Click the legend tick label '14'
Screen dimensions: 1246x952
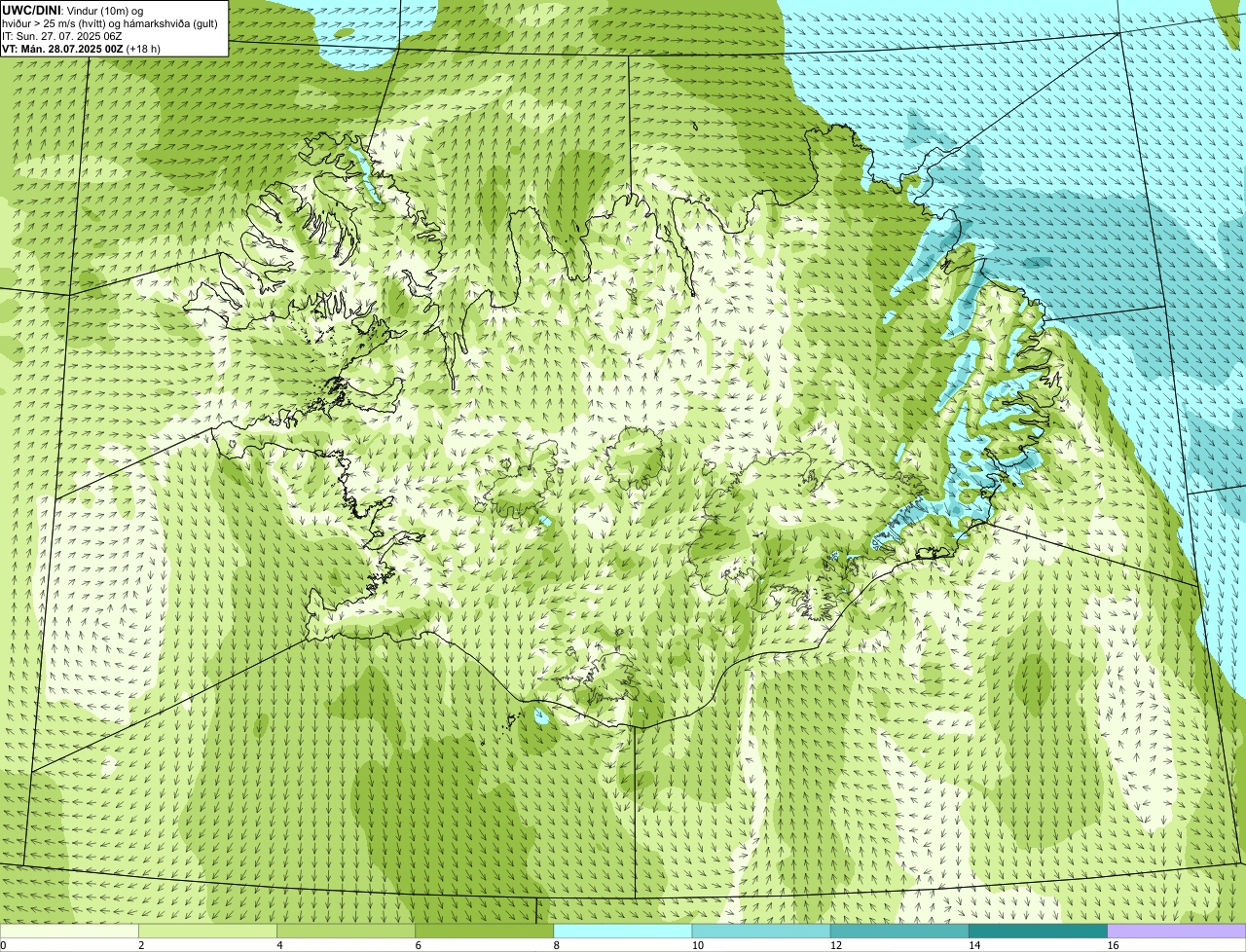coord(974,945)
